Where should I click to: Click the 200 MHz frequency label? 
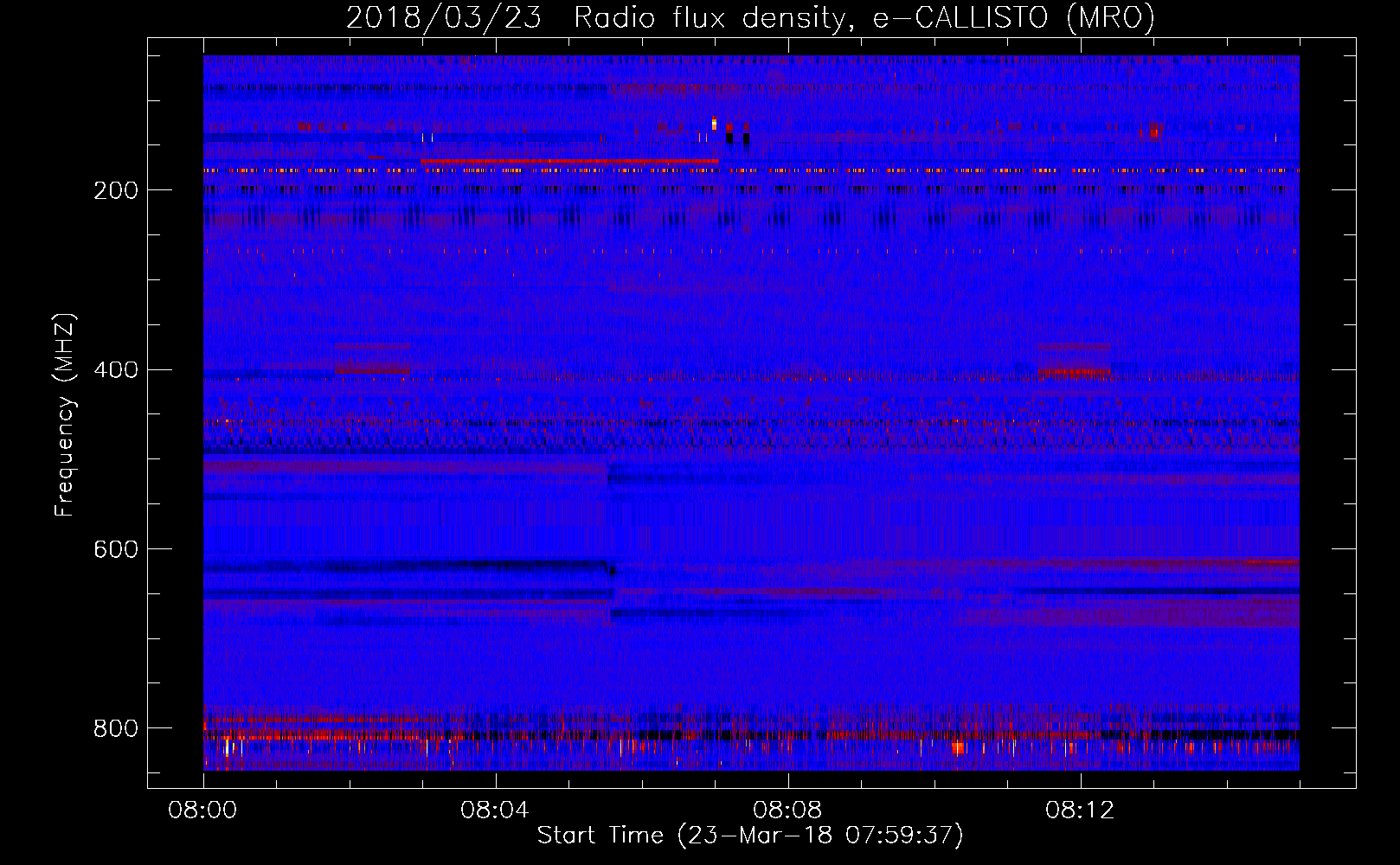pos(116,190)
